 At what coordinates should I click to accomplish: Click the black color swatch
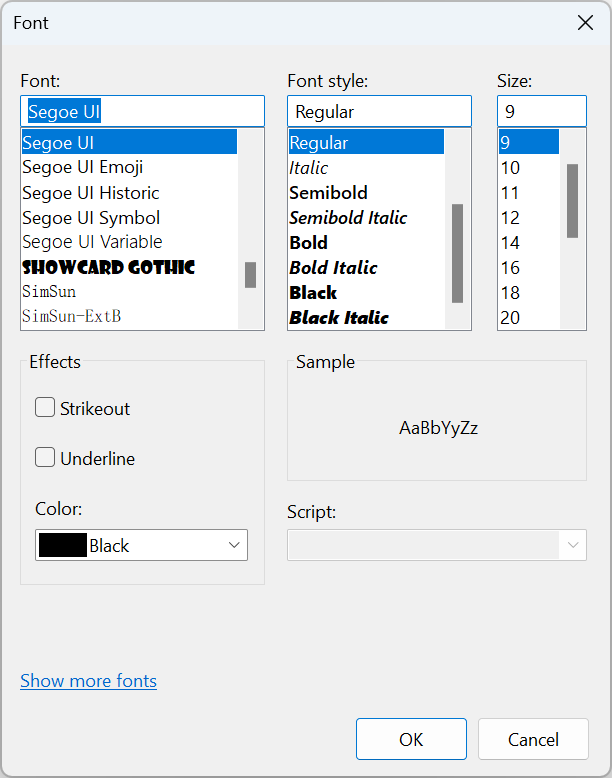tap(63, 545)
